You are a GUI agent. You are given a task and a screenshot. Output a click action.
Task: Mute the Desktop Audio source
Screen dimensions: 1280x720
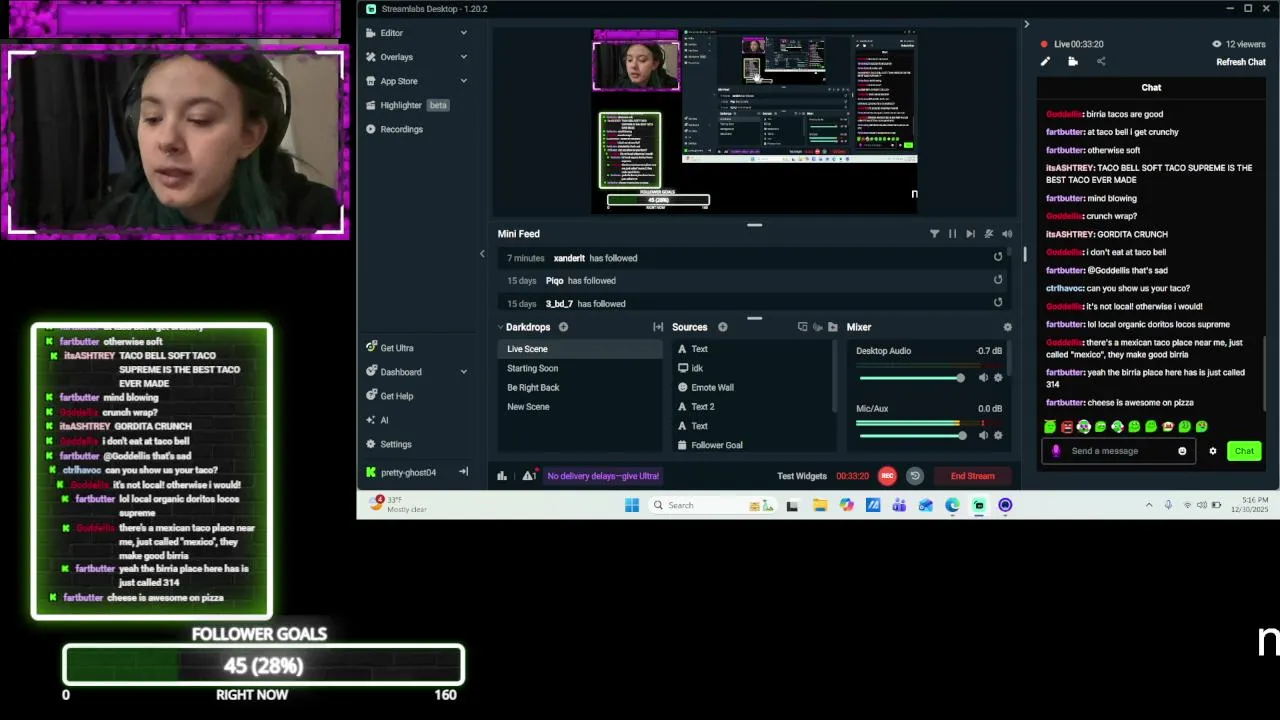pyautogui.click(x=983, y=378)
